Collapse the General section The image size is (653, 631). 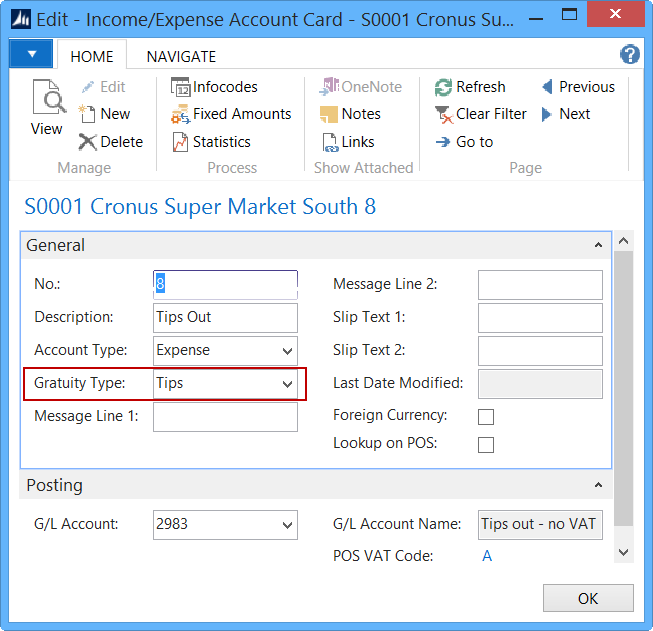tap(599, 245)
